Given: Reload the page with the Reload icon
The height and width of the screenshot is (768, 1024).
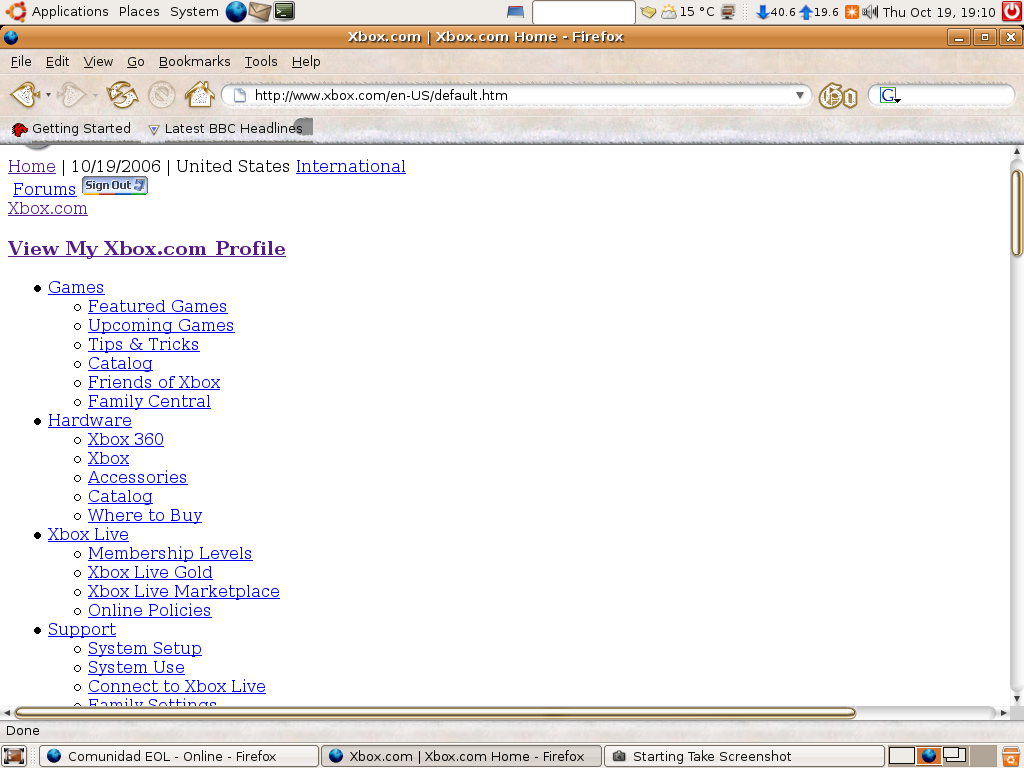Looking at the screenshot, I should point(122,95).
